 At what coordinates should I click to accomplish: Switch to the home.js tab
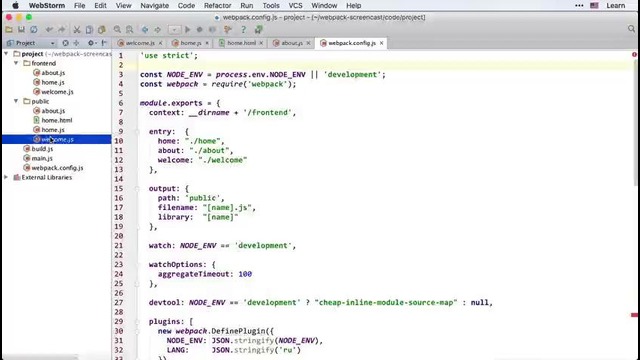point(191,43)
